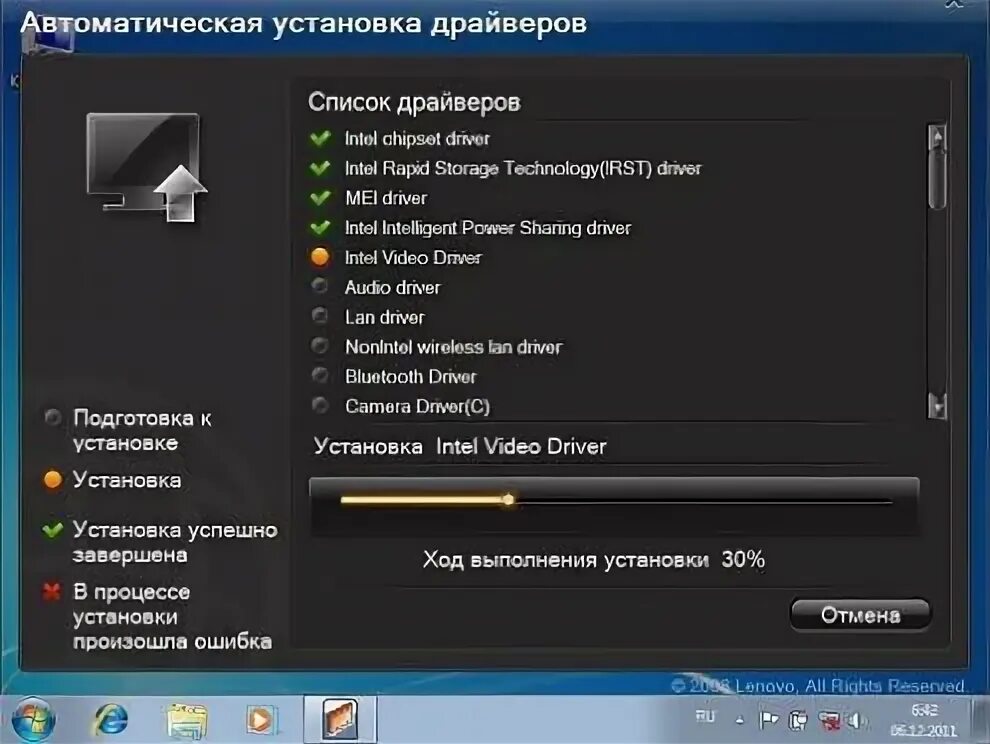
Task: Click the grey pending dot beside Bluetooth Driver
Action: pyautogui.click(x=320, y=375)
